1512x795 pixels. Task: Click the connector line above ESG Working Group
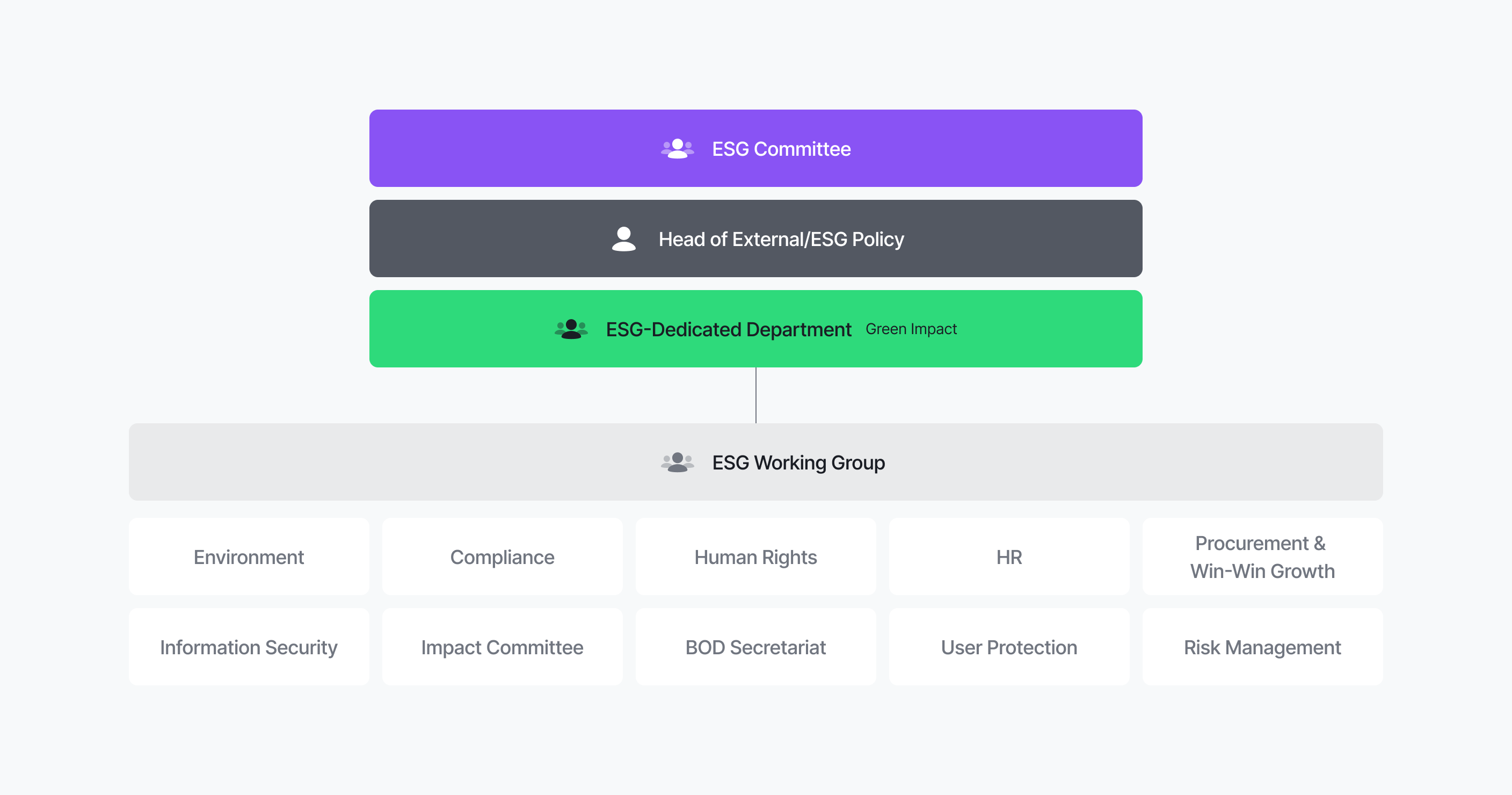click(x=756, y=395)
